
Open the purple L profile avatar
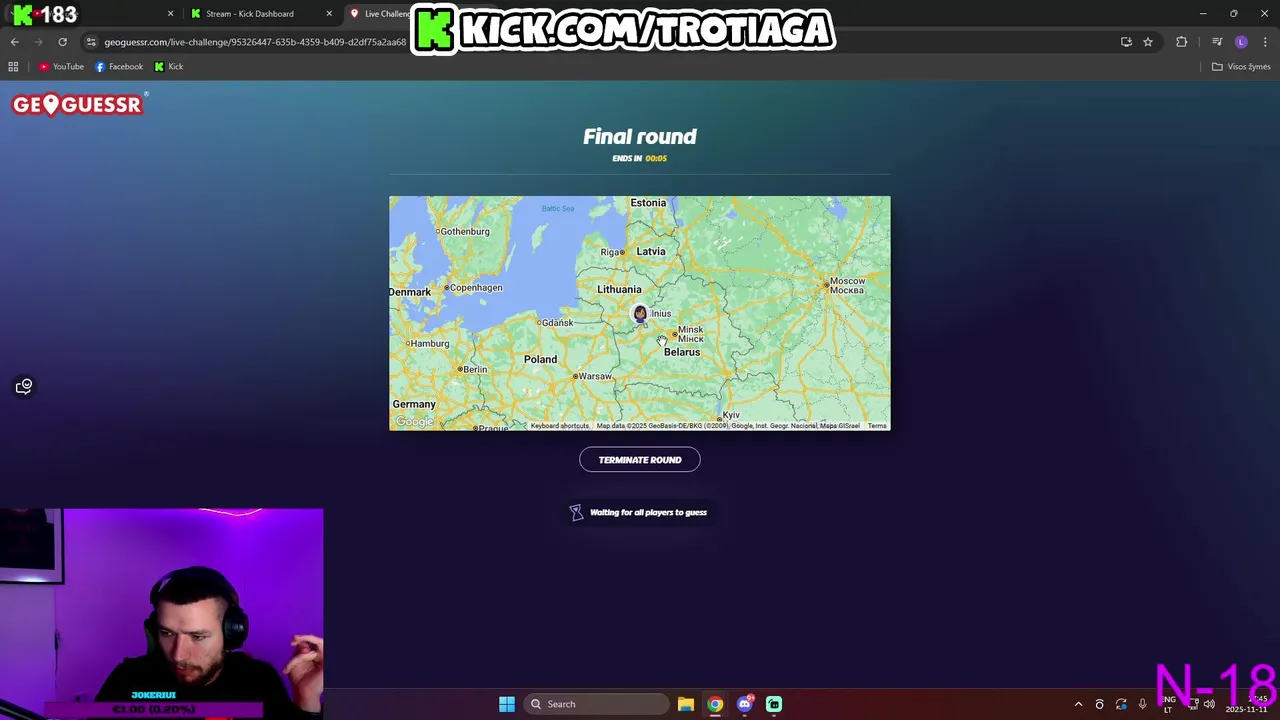click(x=1241, y=42)
